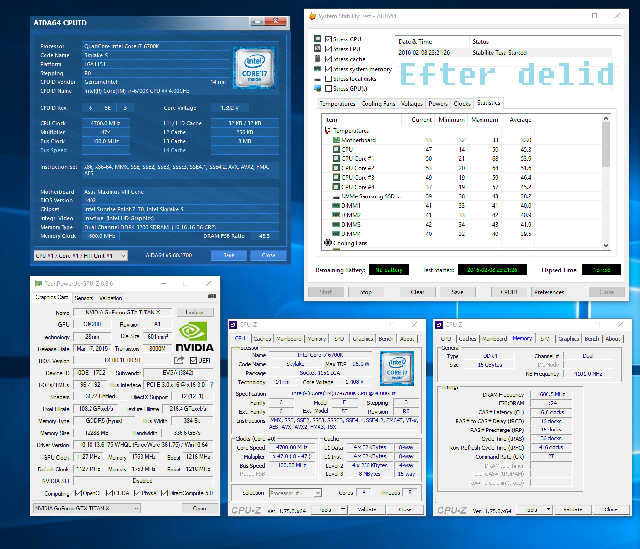Viewport: 640px width, 549px height.
Task: Open the CPU #1 / Core #1 dropdown in AIDA64 CPUID
Action: click(81, 256)
